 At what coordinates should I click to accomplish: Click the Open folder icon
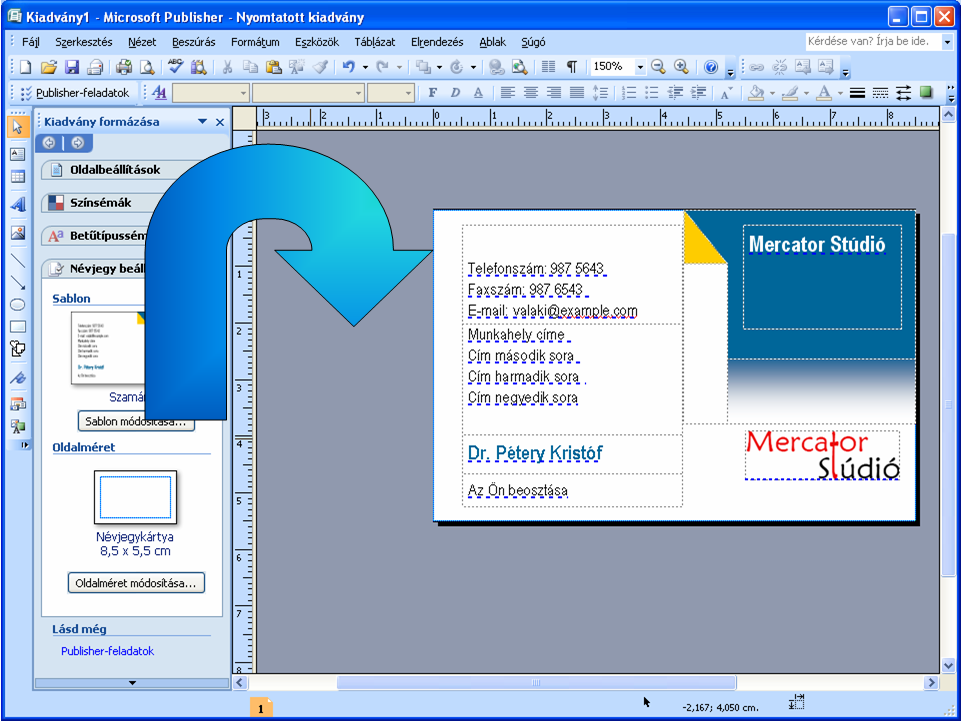[x=48, y=67]
